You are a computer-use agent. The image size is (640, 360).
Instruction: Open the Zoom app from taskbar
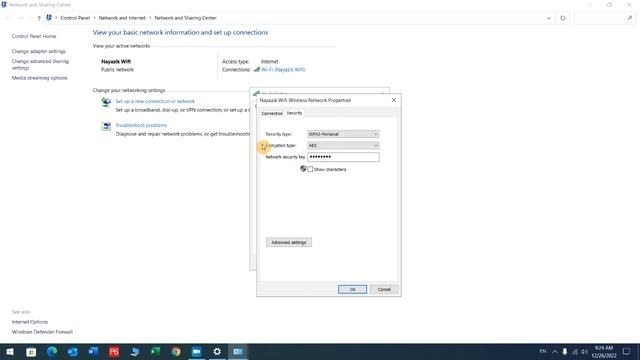coord(196,351)
